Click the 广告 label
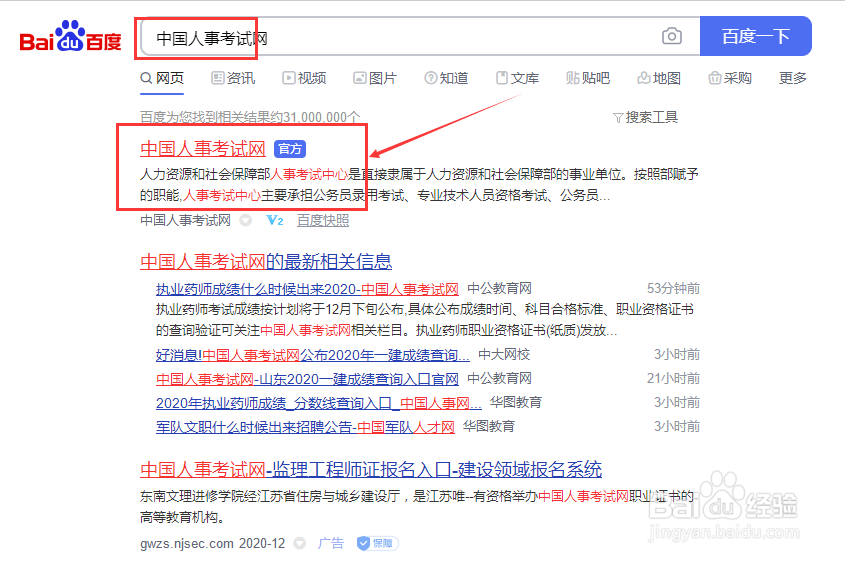This screenshot has height=561, width=845. [330, 543]
